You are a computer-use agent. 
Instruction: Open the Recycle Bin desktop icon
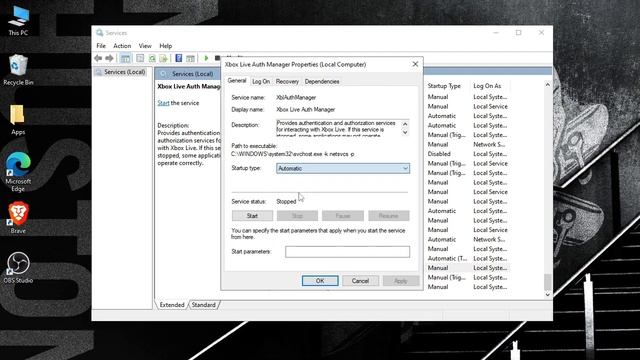pyautogui.click(x=18, y=70)
